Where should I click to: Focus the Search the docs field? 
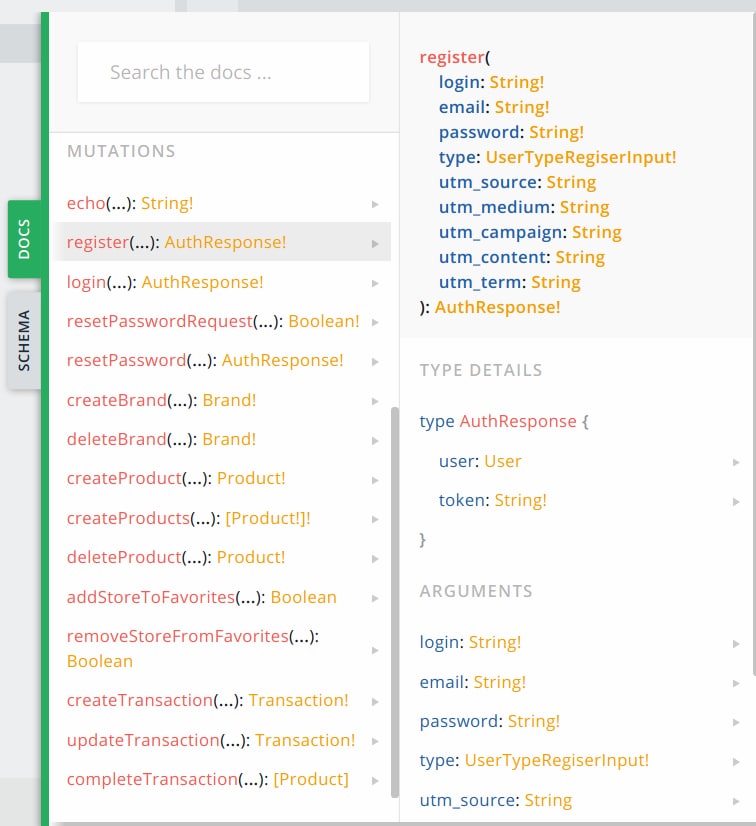click(223, 72)
